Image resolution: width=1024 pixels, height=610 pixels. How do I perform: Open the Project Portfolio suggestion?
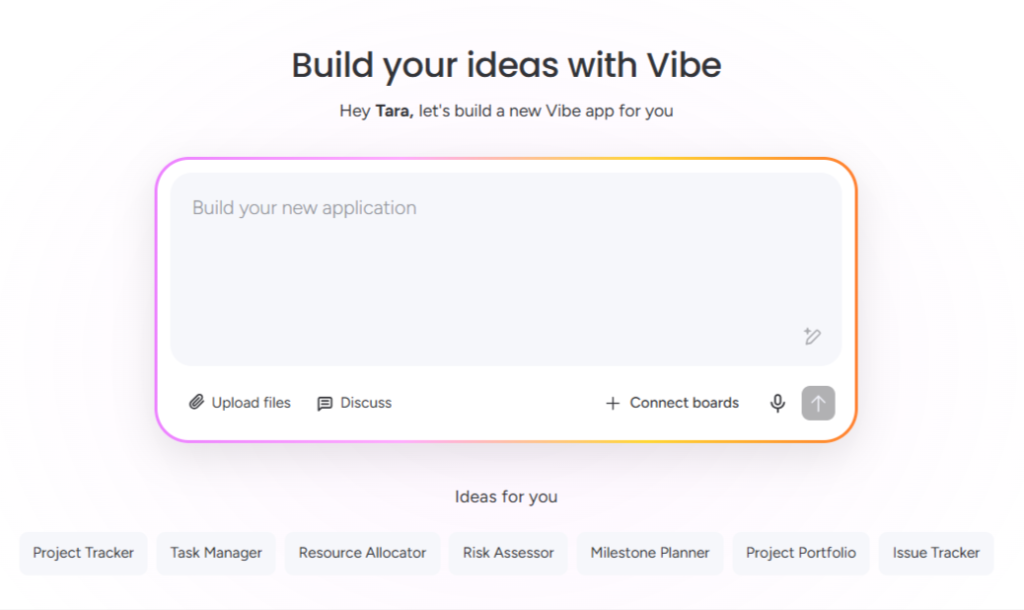pyautogui.click(x=801, y=553)
